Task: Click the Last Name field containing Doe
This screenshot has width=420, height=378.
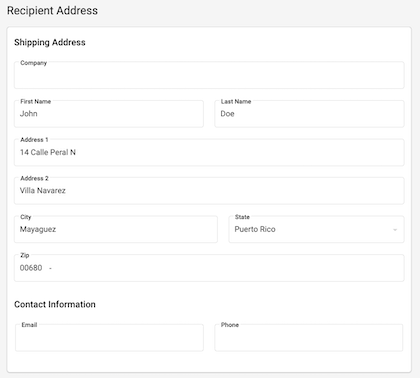Action: pyautogui.click(x=309, y=114)
